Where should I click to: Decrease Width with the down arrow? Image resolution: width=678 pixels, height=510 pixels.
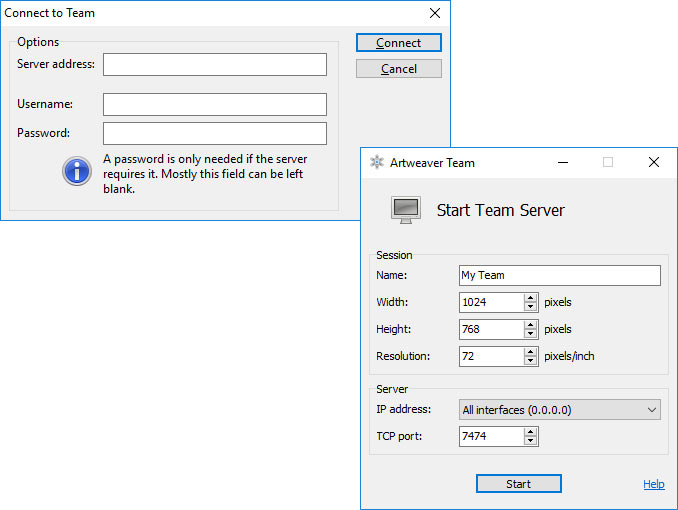pyautogui.click(x=531, y=307)
